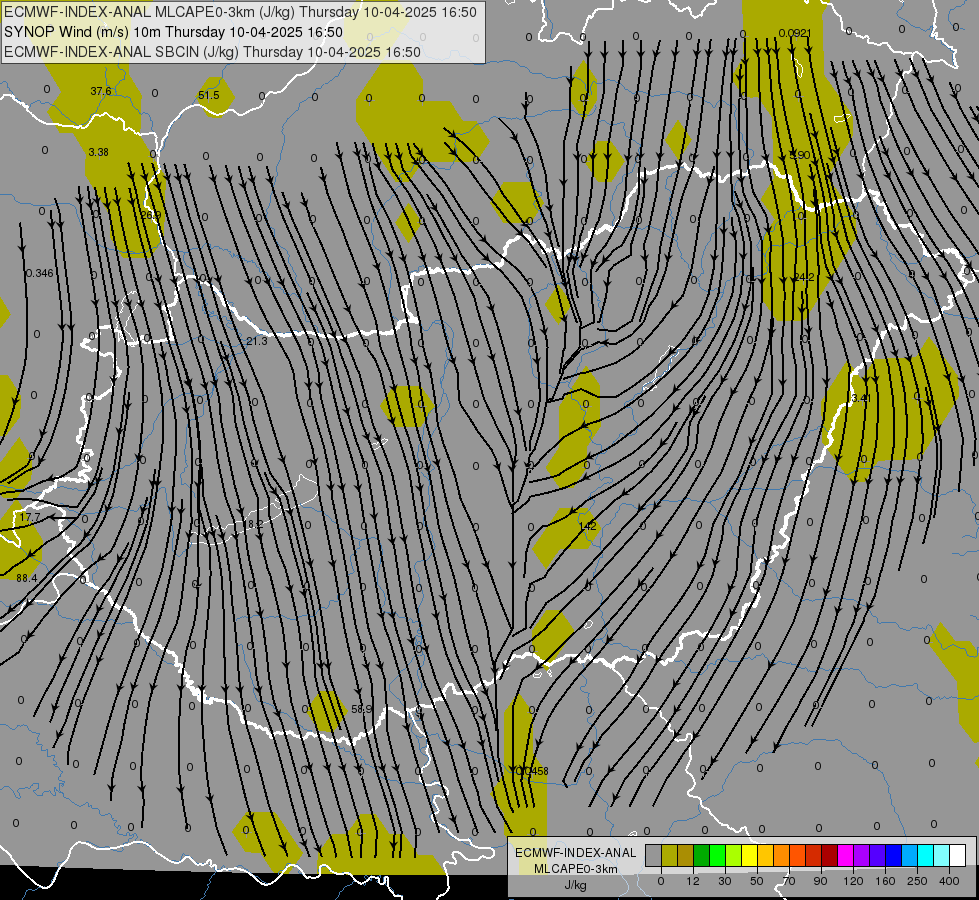The height and width of the screenshot is (900, 979).
Task: Click the 58.9 value on the map
Action: [x=362, y=710]
